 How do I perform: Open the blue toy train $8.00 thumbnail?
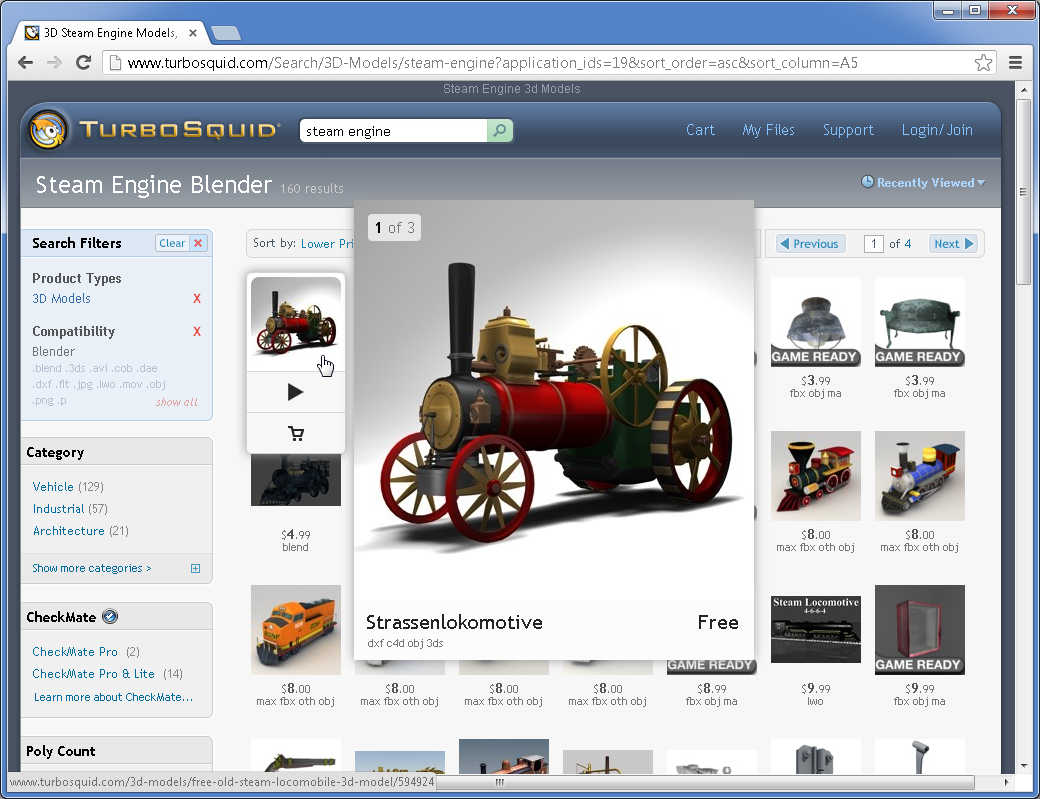[x=919, y=476]
